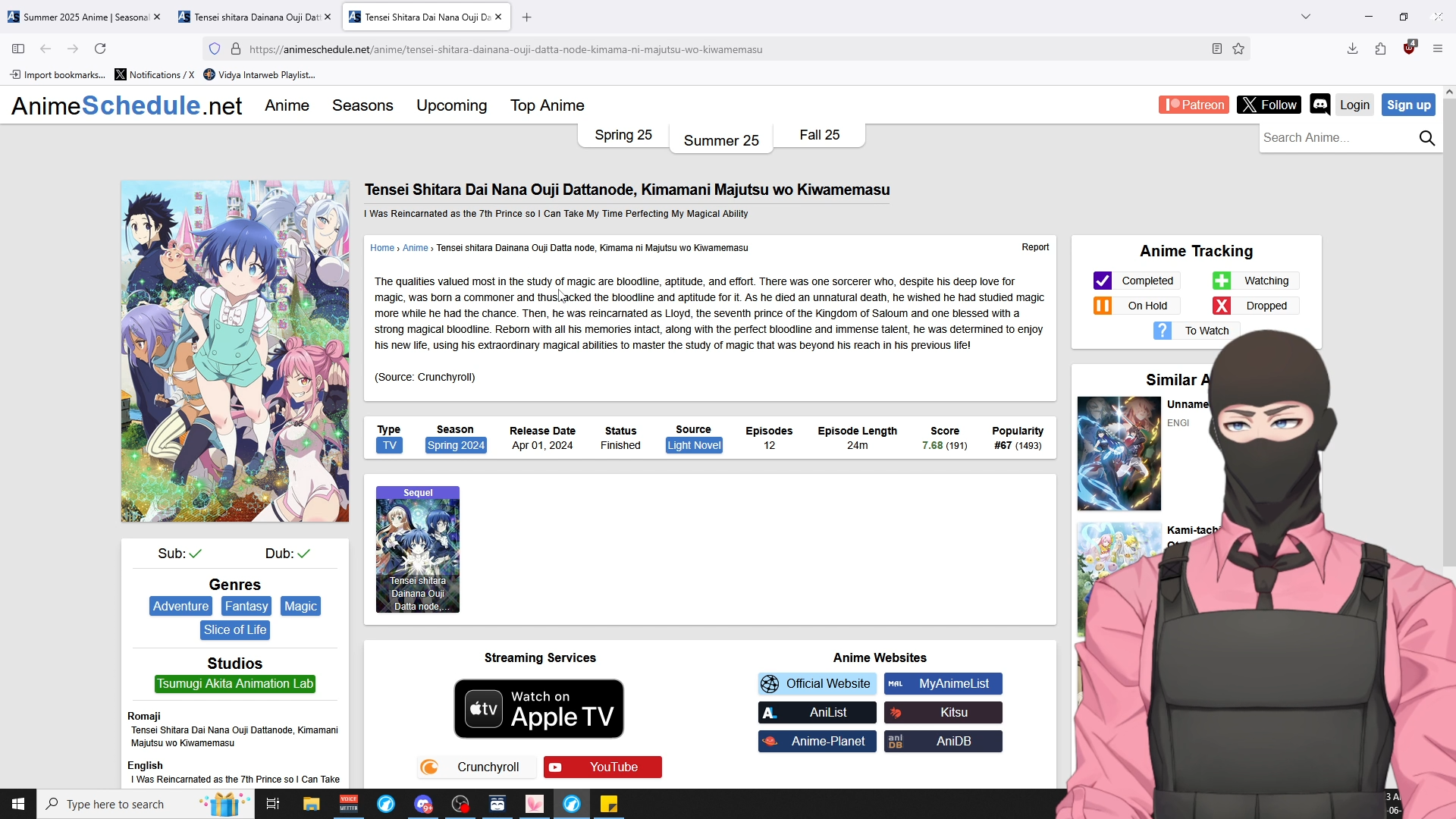
Task: Open File Explorer from taskbar
Action: point(311,804)
